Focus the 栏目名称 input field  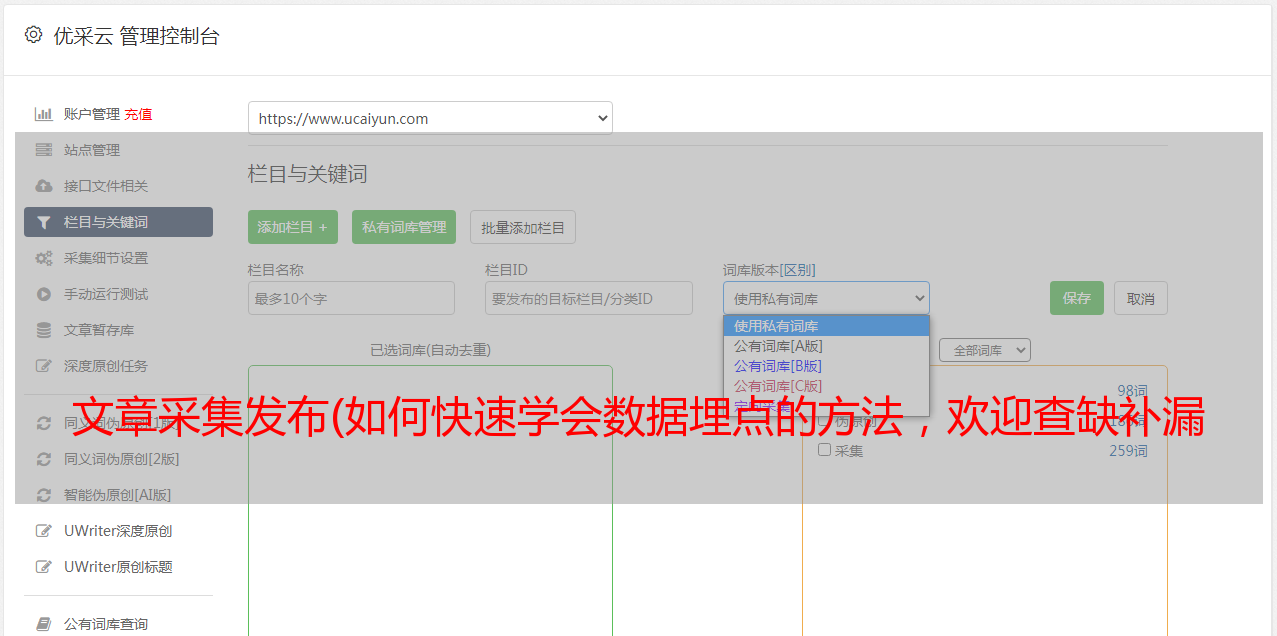(x=351, y=298)
